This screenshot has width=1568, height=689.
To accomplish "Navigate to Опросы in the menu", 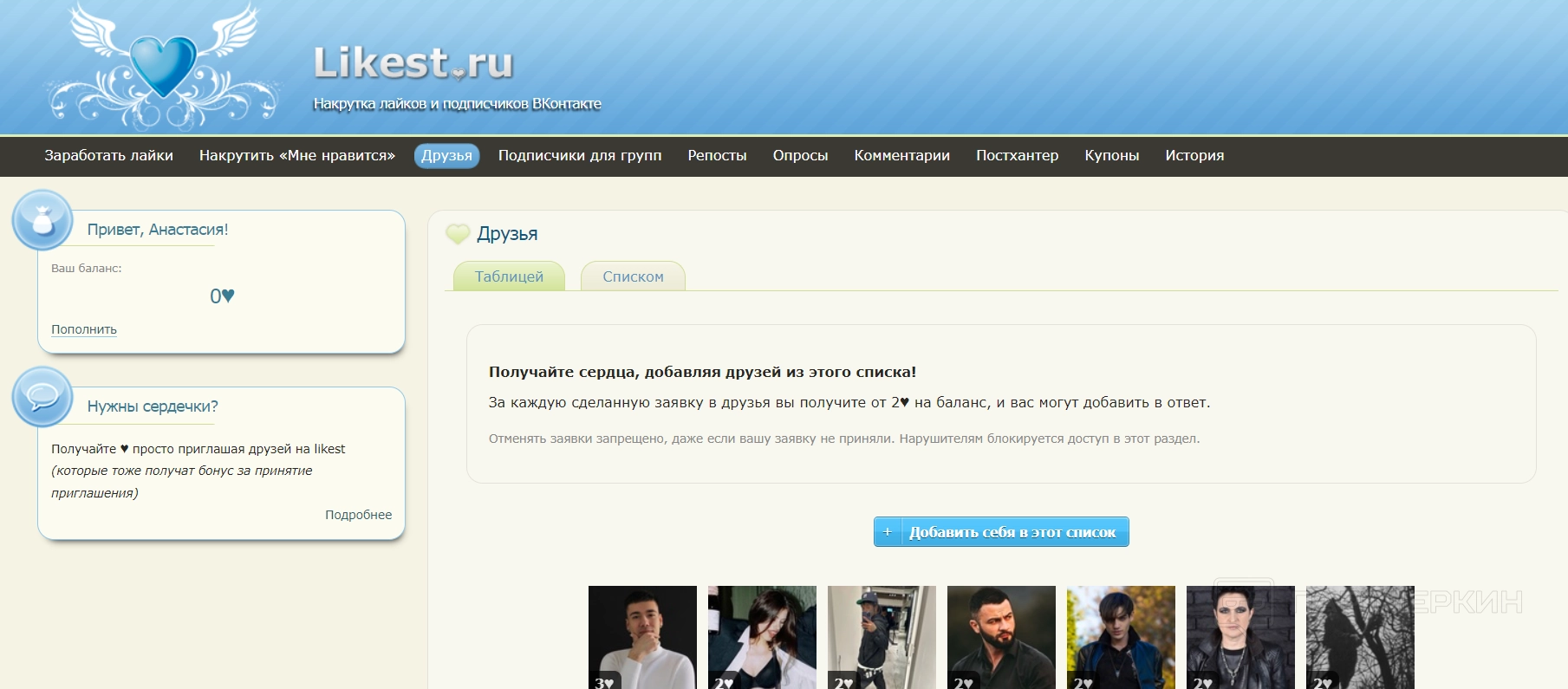I will tap(801, 156).
